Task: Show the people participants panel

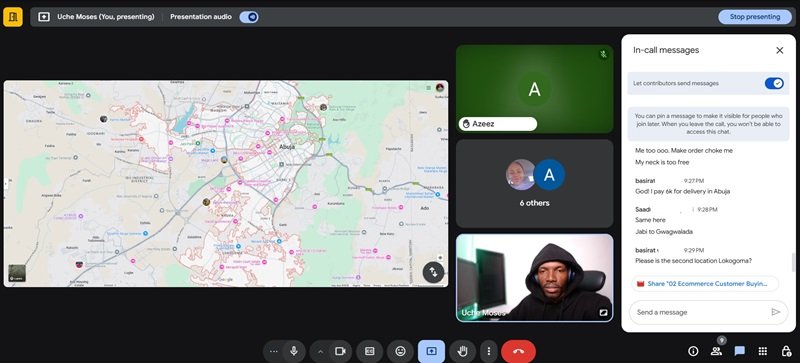Action: coord(716,351)
